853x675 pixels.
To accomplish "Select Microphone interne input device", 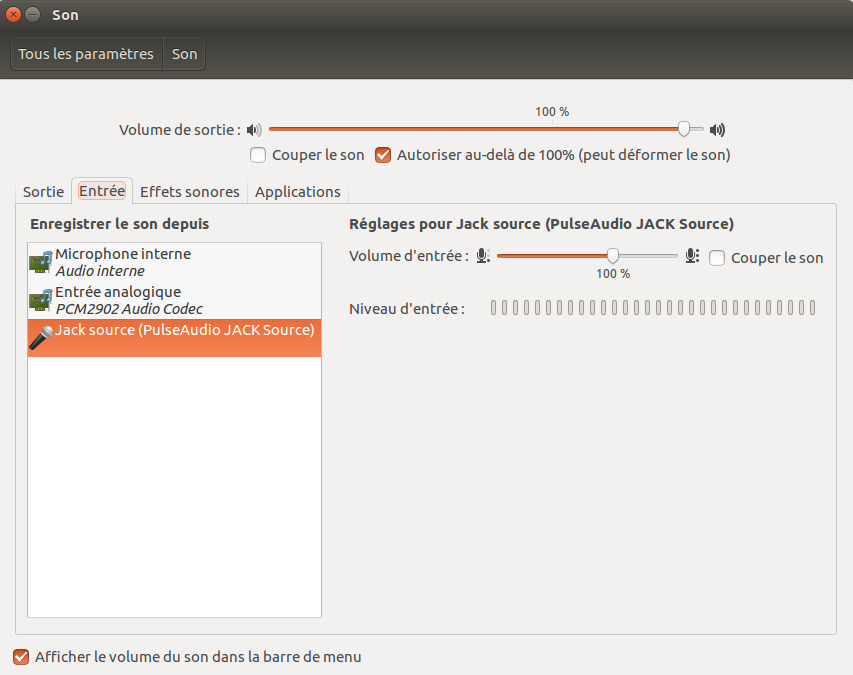I will point(175,262).
